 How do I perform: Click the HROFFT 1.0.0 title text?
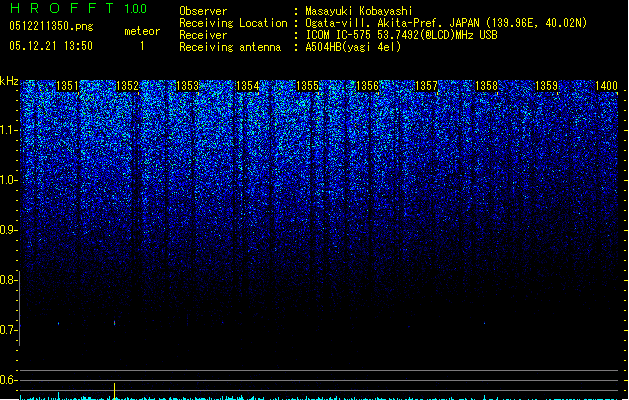[78, 8]
